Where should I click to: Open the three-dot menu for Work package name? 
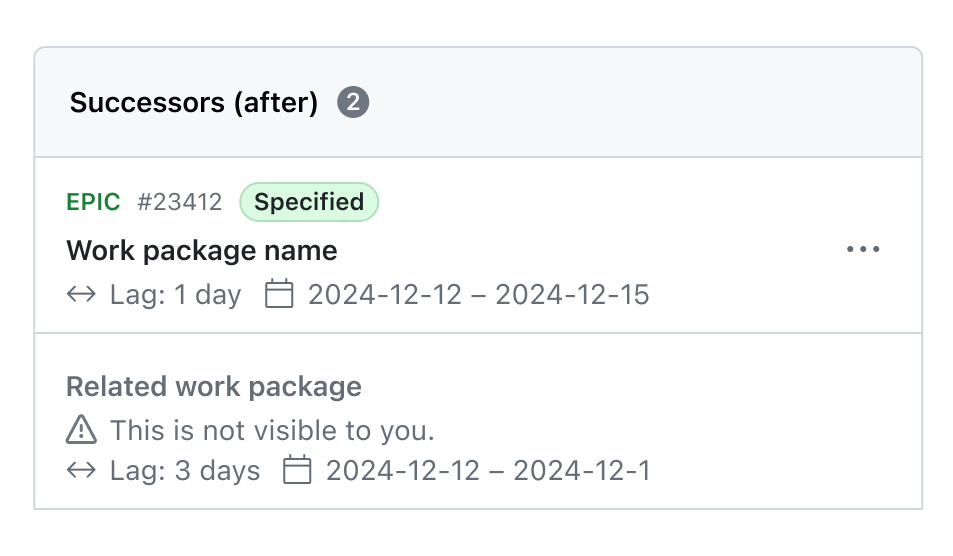(862, 250)
